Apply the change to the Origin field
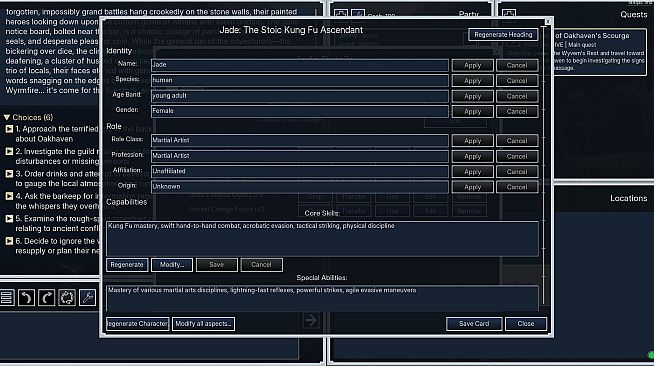Screen dimensions: 654x366 (473, 187)
